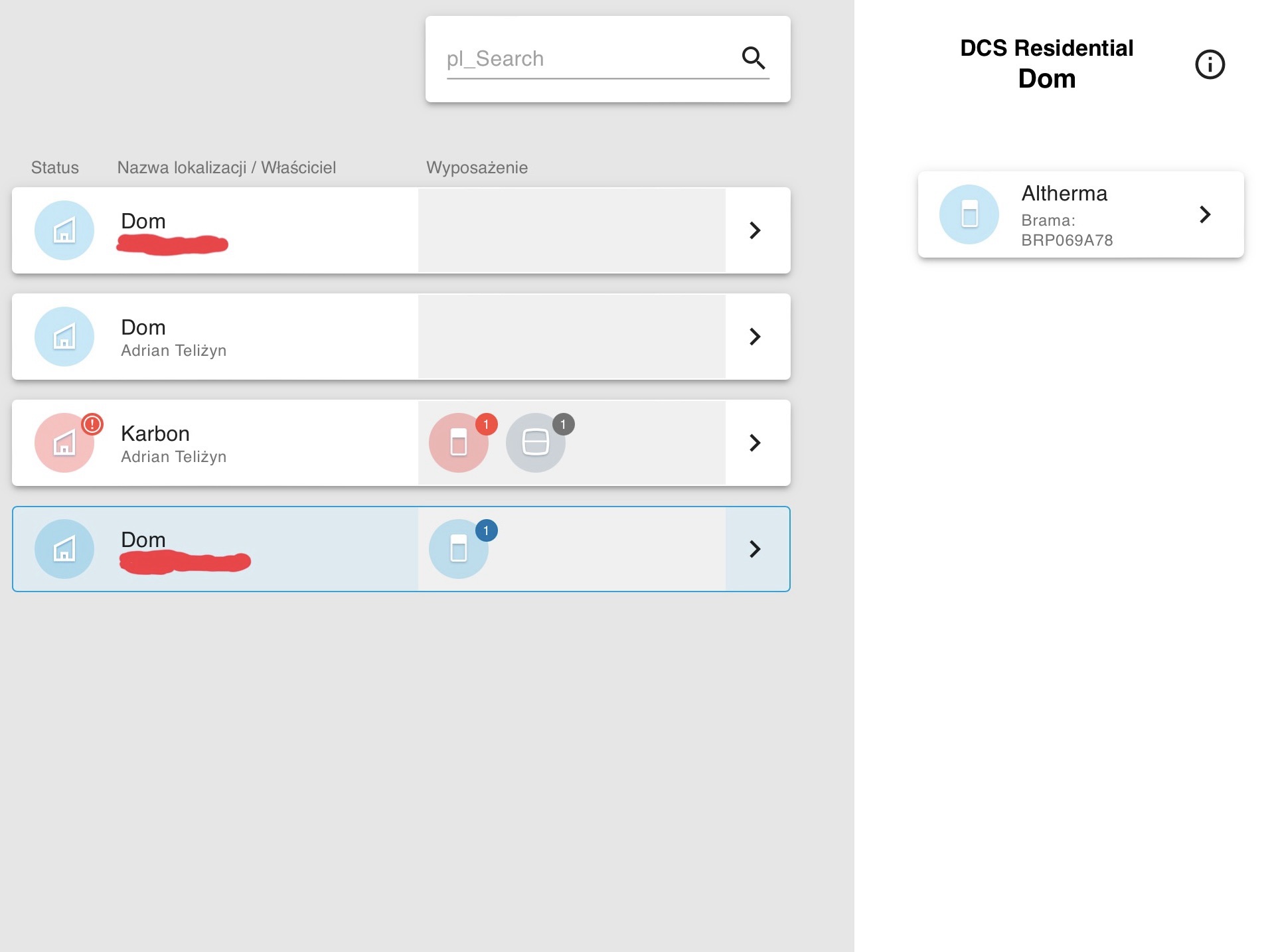Click Adrian Teliżyn Dom row's house icon

[64, 337]
